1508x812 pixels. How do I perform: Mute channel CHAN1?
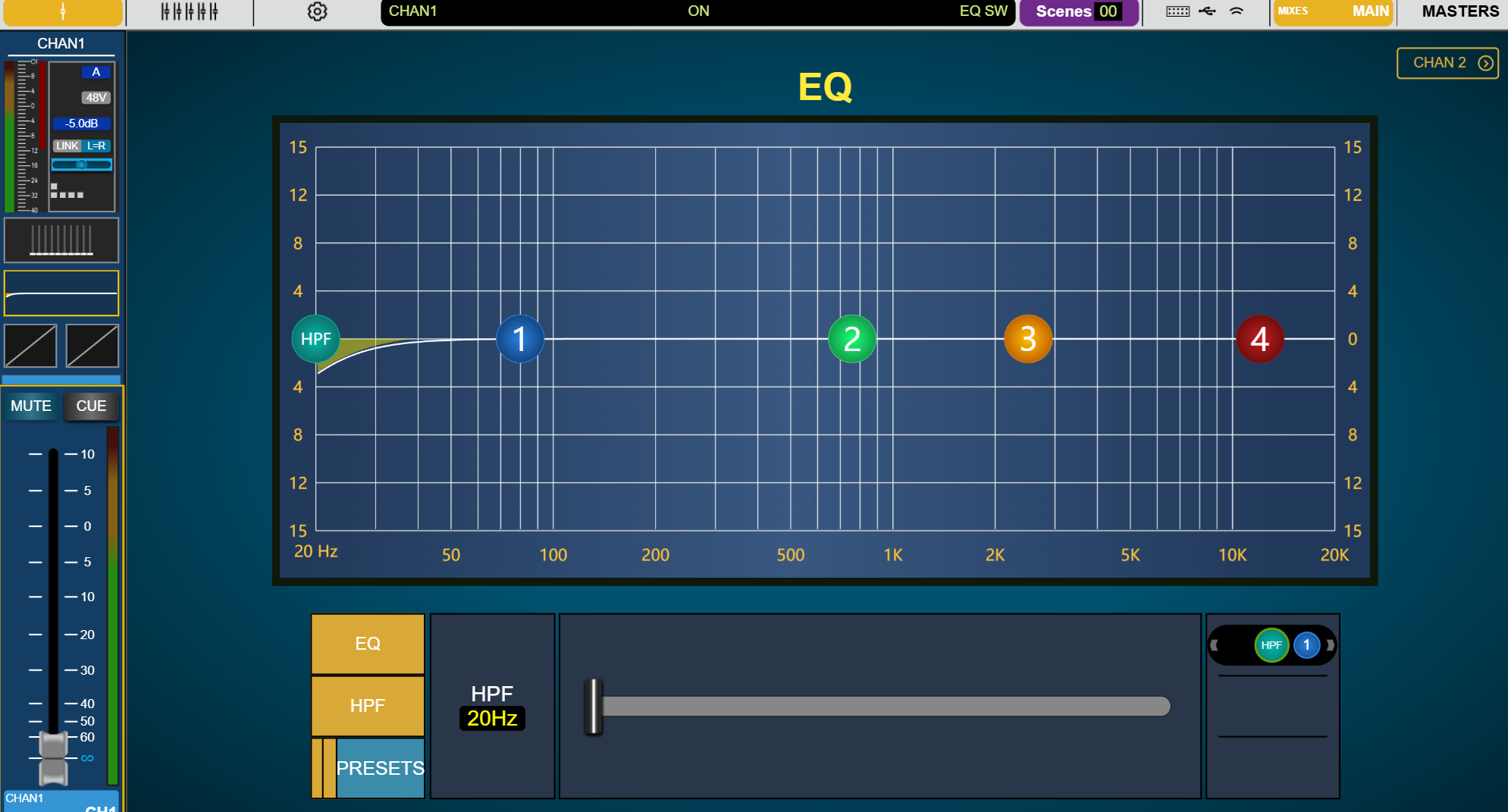[x=31, y=406]
